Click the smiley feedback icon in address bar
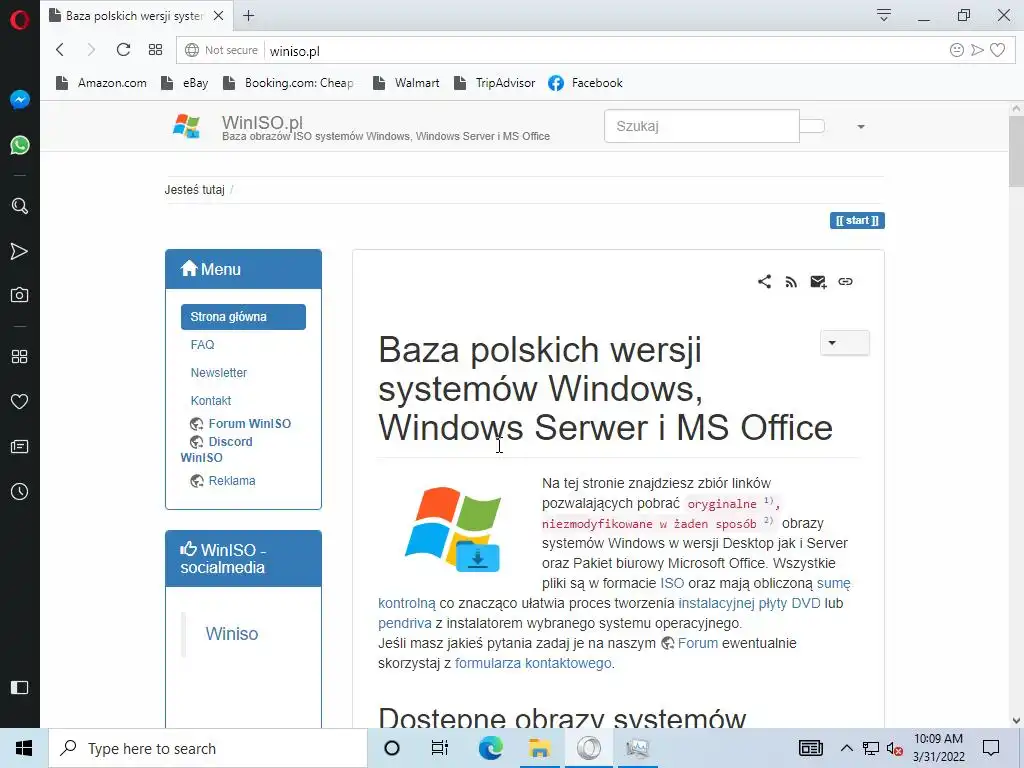Screen dimensions: 1024x768 pos(957,50)
